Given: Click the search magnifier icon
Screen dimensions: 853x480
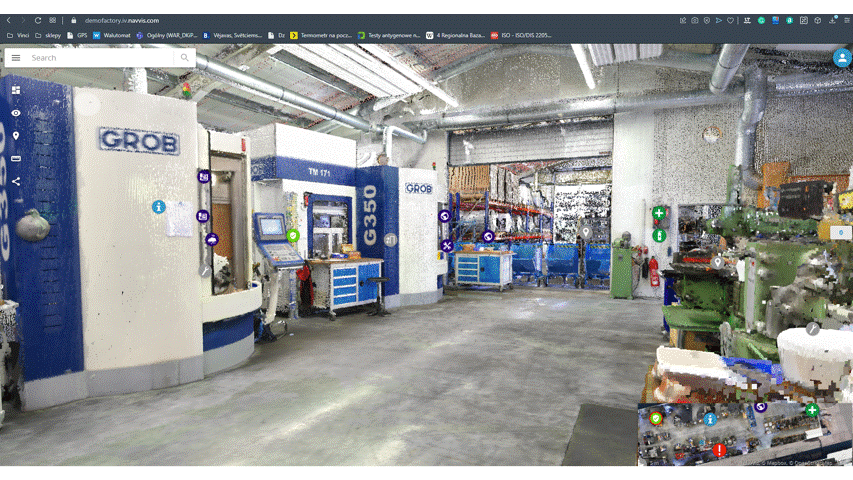Looking at the screenshot, I should [184, 58].
